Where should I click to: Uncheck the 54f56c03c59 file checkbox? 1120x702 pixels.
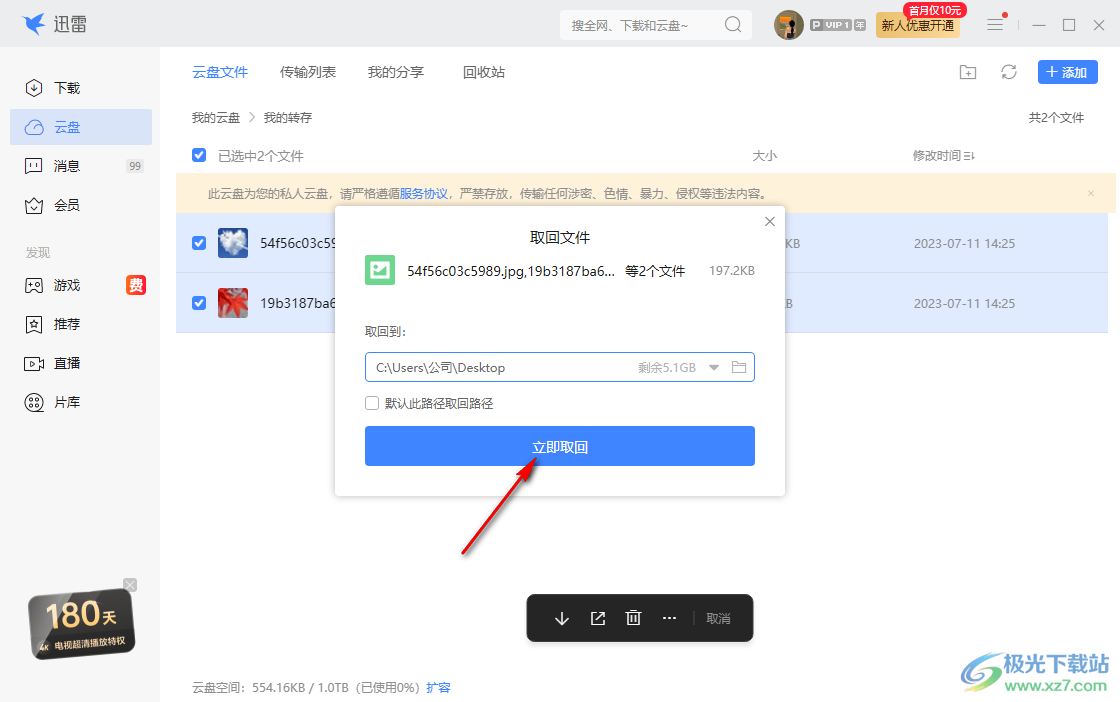point(199,243)
